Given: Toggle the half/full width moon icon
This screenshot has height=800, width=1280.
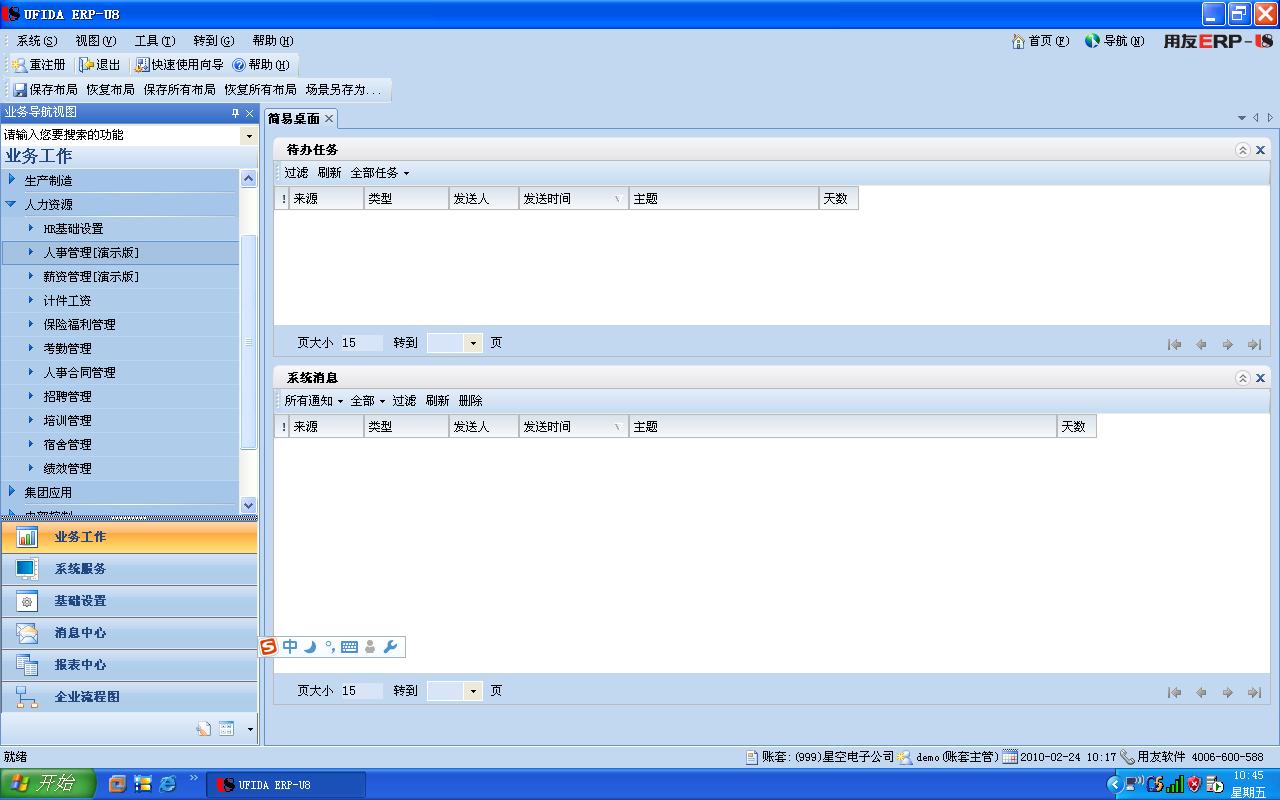Looking at the screenshot, I should [x=310, y=647].
